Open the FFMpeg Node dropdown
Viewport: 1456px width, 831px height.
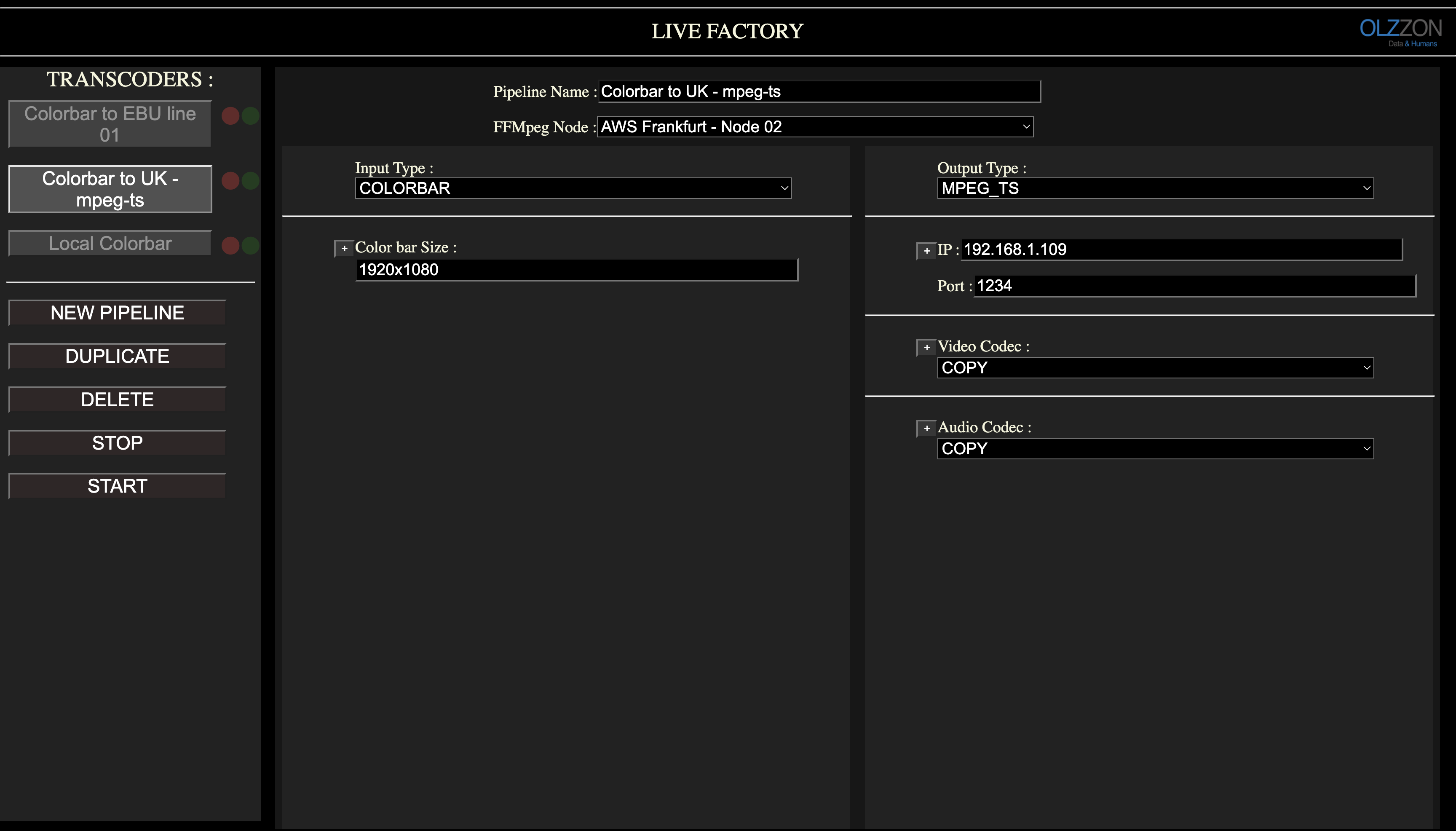tap(815, 127)
